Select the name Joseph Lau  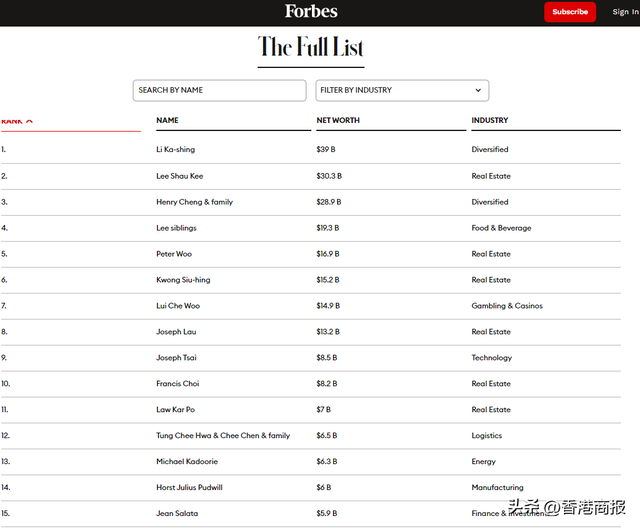pyautogui.click(x=176, y=332)
